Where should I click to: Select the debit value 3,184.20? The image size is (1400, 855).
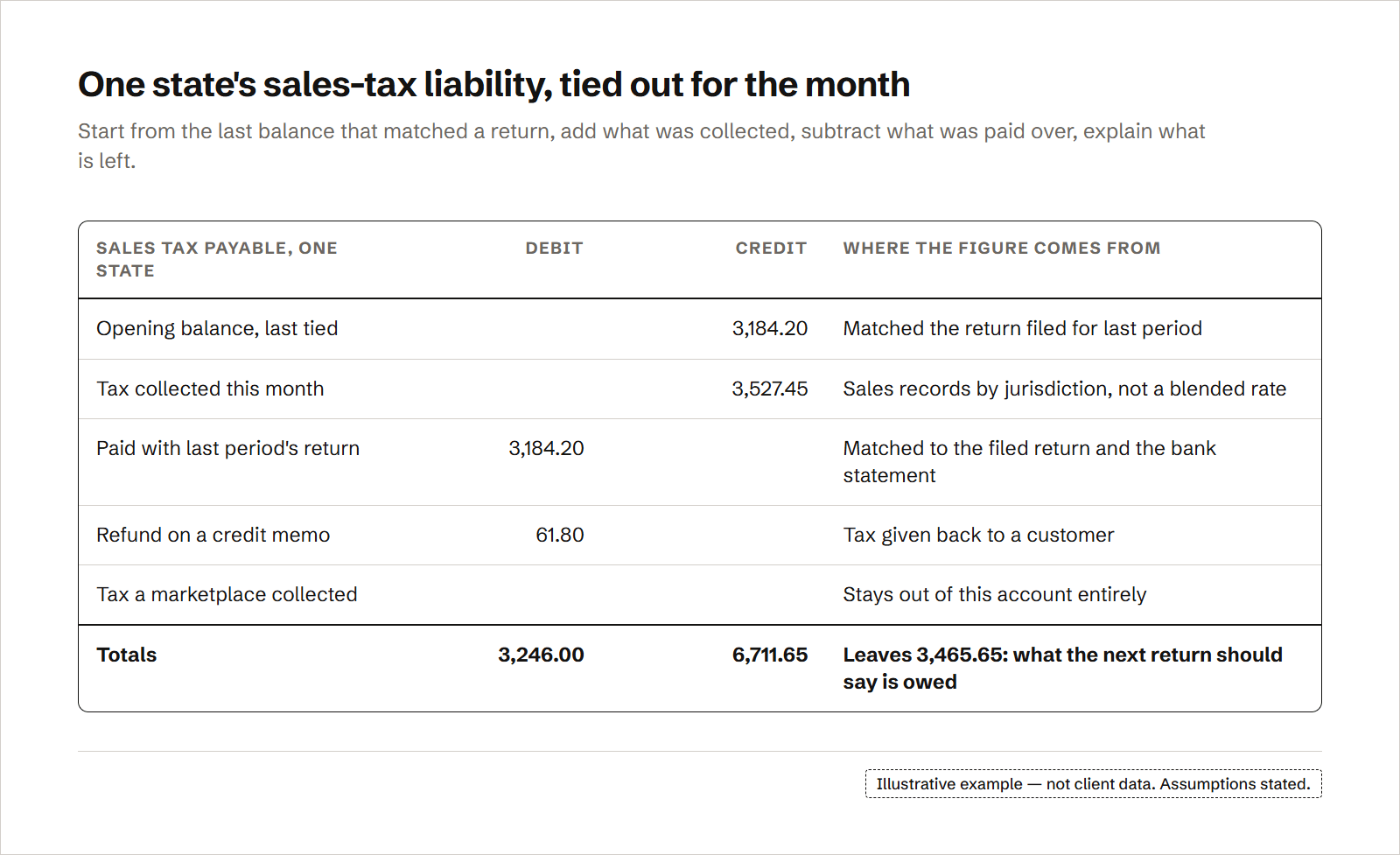pos(546,448)
